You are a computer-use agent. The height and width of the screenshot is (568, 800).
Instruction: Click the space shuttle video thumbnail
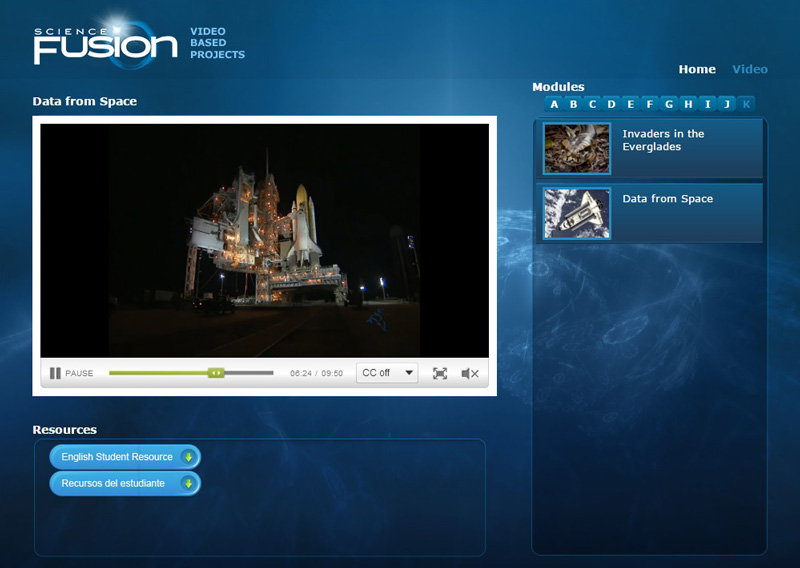coord(577,213)
